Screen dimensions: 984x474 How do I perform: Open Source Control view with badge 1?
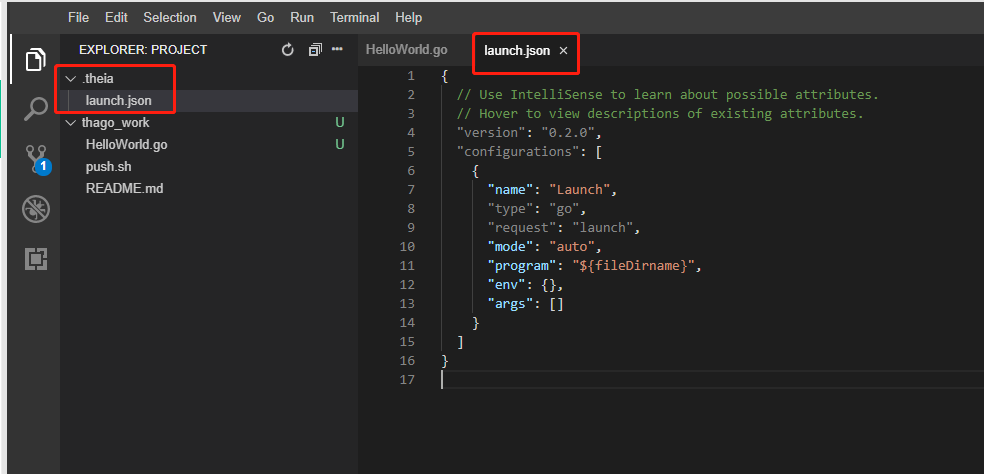(37, 159)
